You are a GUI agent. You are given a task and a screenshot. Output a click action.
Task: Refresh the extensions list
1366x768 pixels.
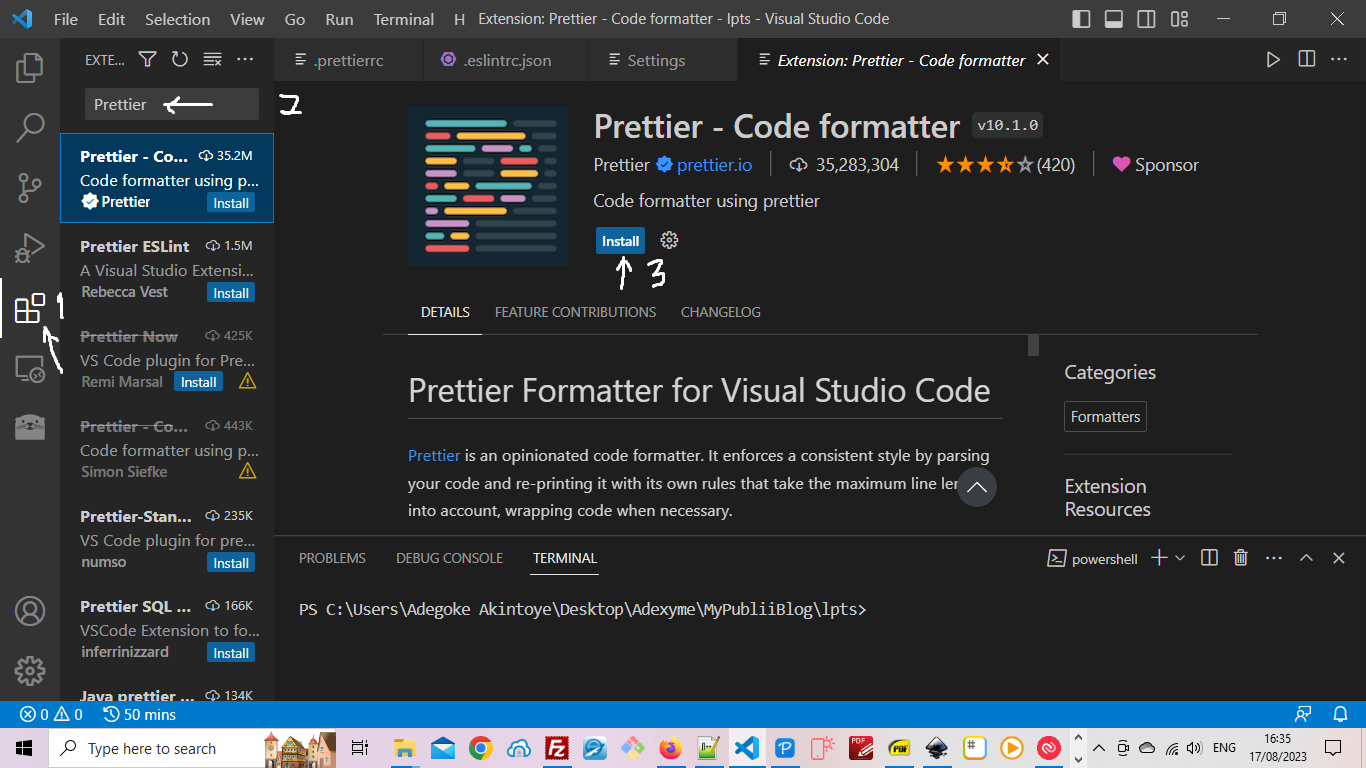(x=180, y=60)
